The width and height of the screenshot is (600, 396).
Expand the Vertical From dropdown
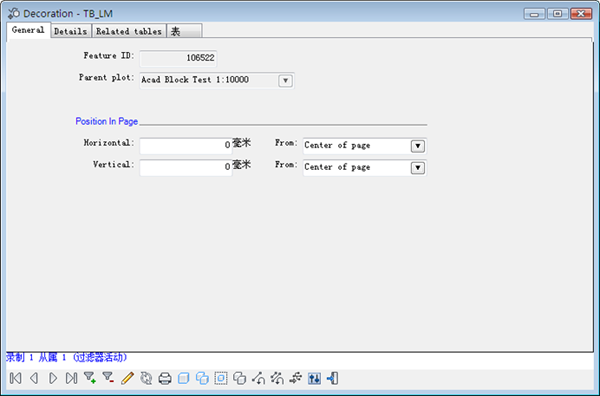[417, 168]
